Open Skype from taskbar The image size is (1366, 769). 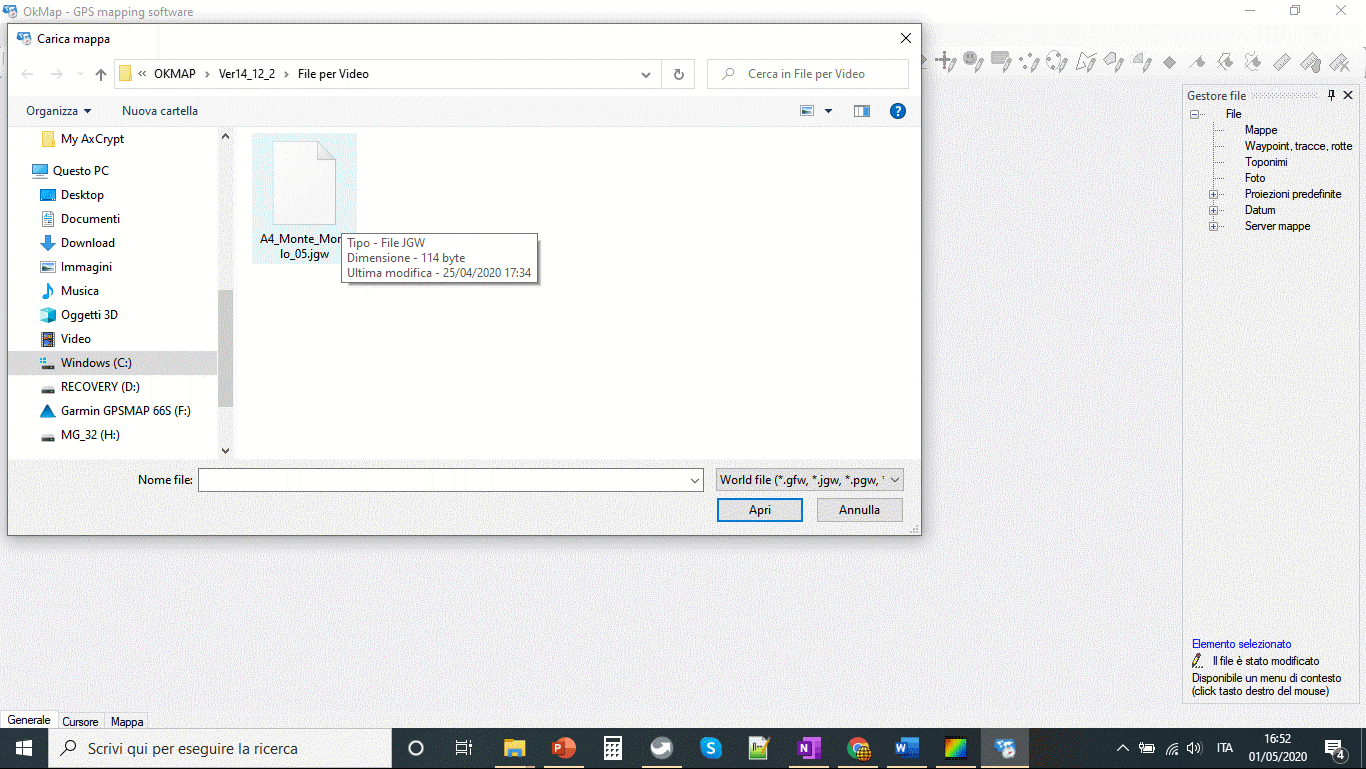tap(711, 748)
